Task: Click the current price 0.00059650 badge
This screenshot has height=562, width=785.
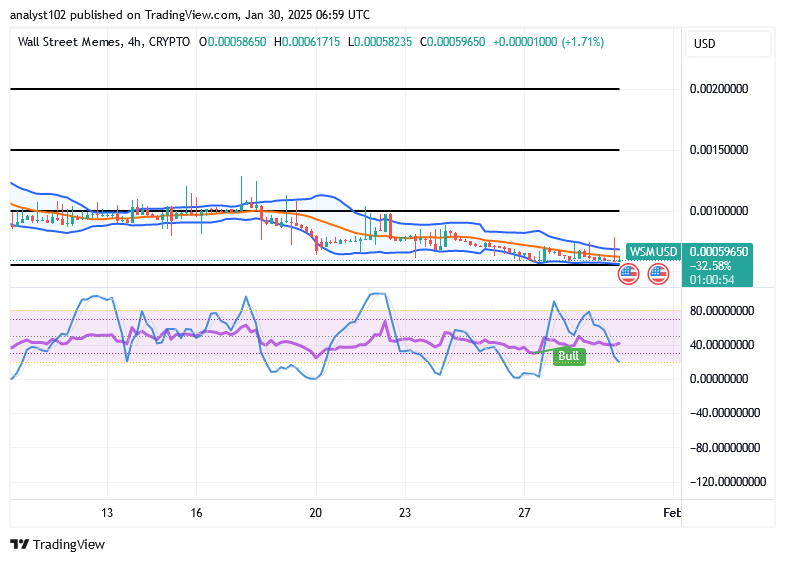Action: (719, 251)
